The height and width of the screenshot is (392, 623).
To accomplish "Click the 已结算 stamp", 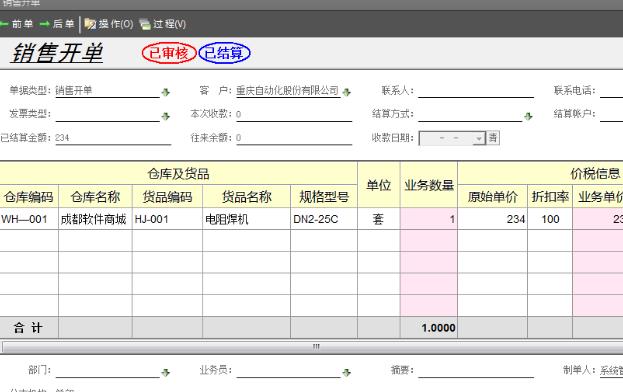I will tap(224, 53).
